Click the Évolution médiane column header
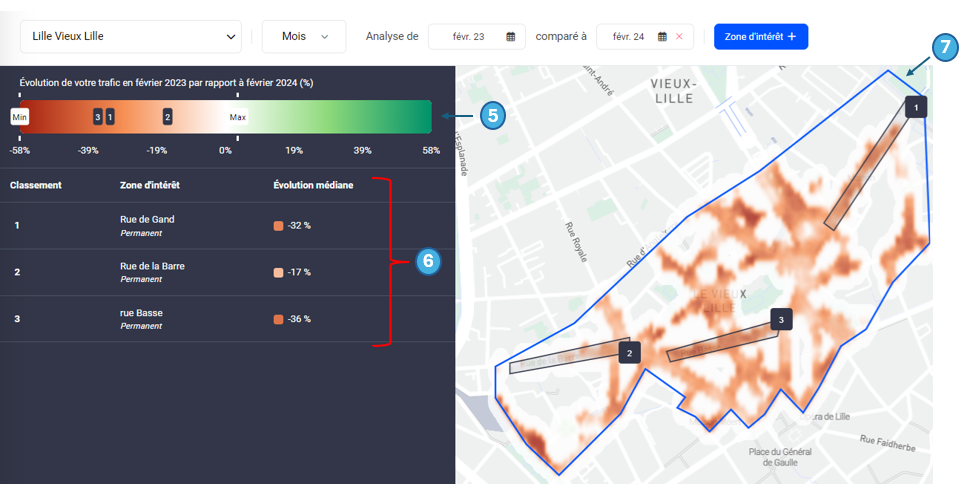Screen dimensions: 961x484 pos(313,185)
